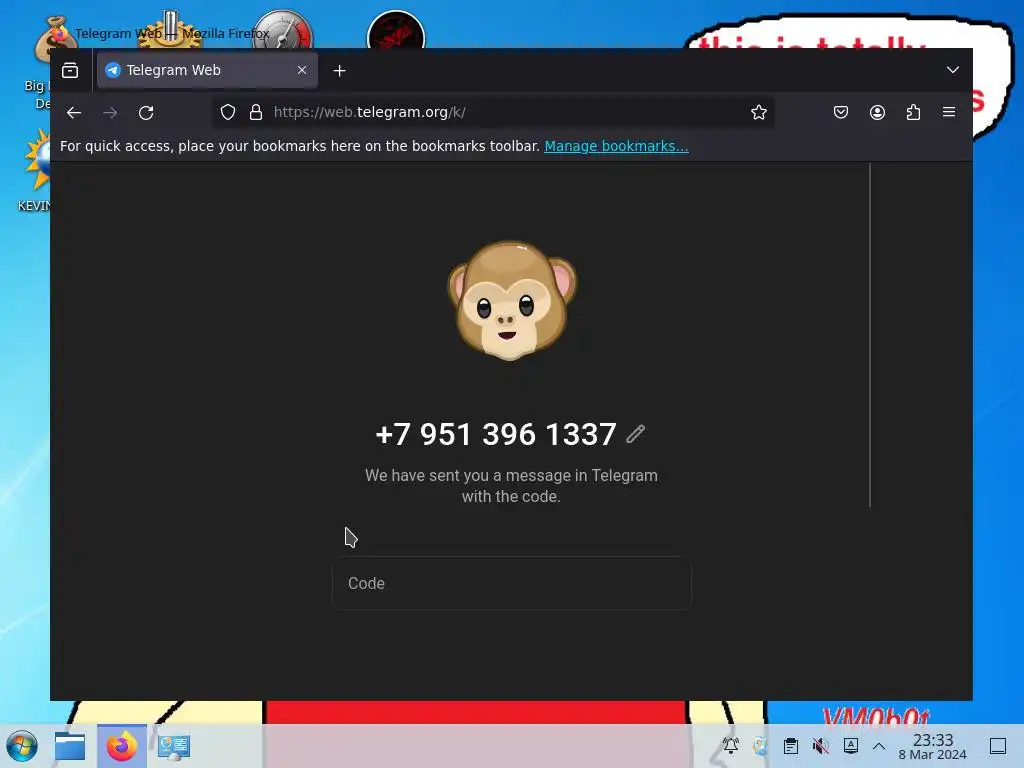Image resolution: width=1024 pixels, height=768 pixels.
Task: Click the Firefox taskbar button
Action: (x=122, y=746)
